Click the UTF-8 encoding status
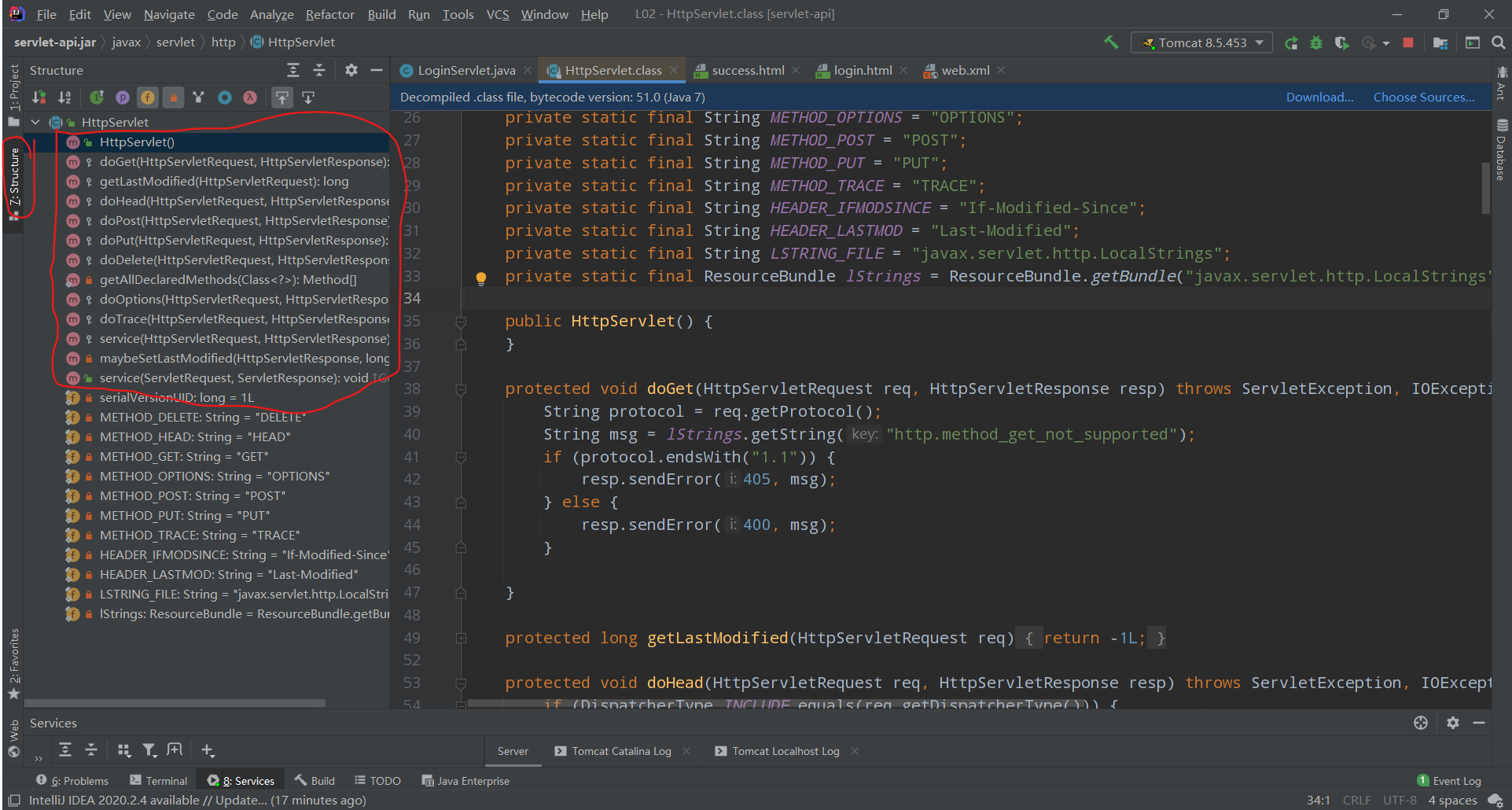This screenshot has height=810, width=1512. click(x=1399, y=801)
